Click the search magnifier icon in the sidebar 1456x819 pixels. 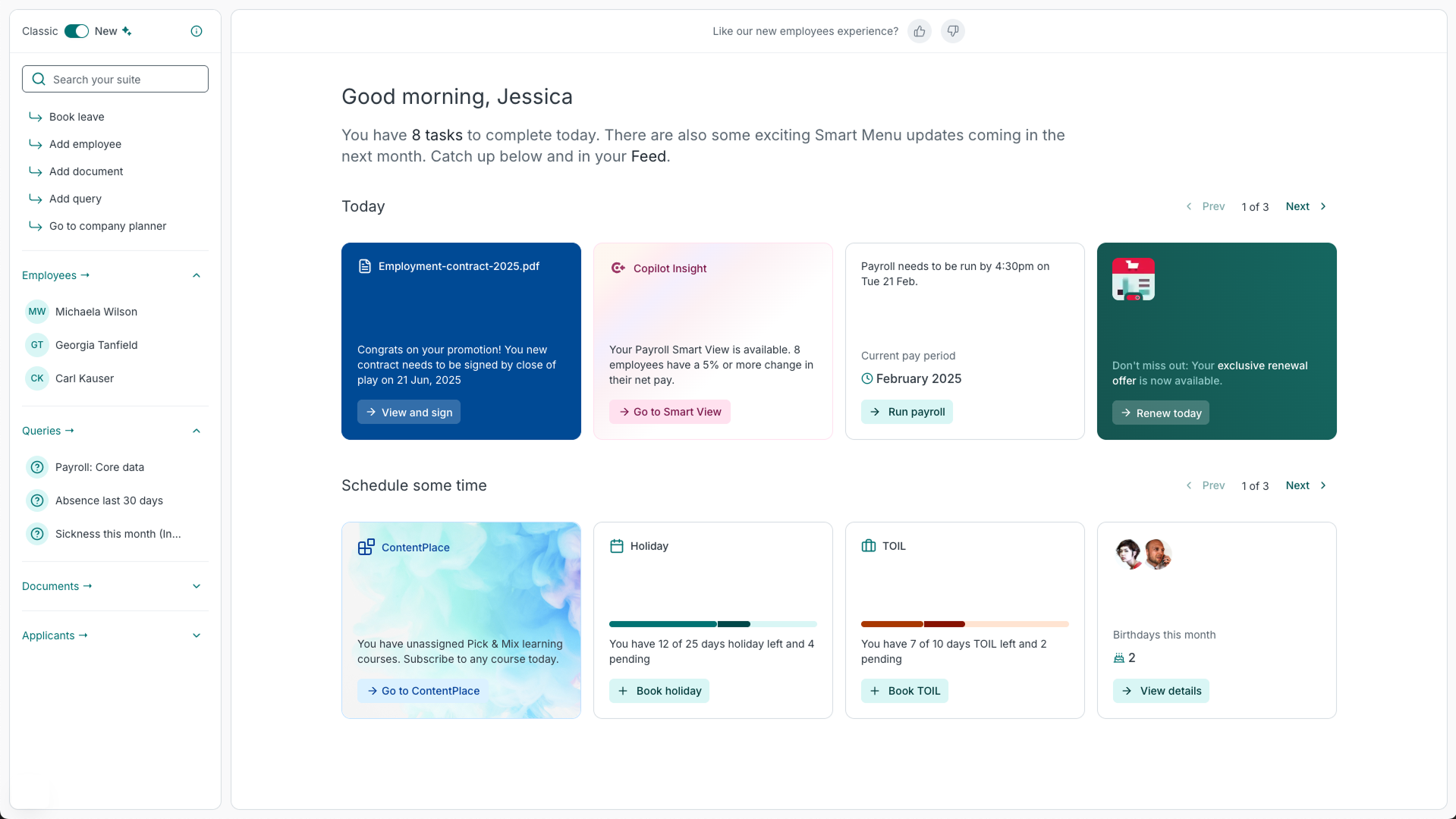[x=38, y=79]
